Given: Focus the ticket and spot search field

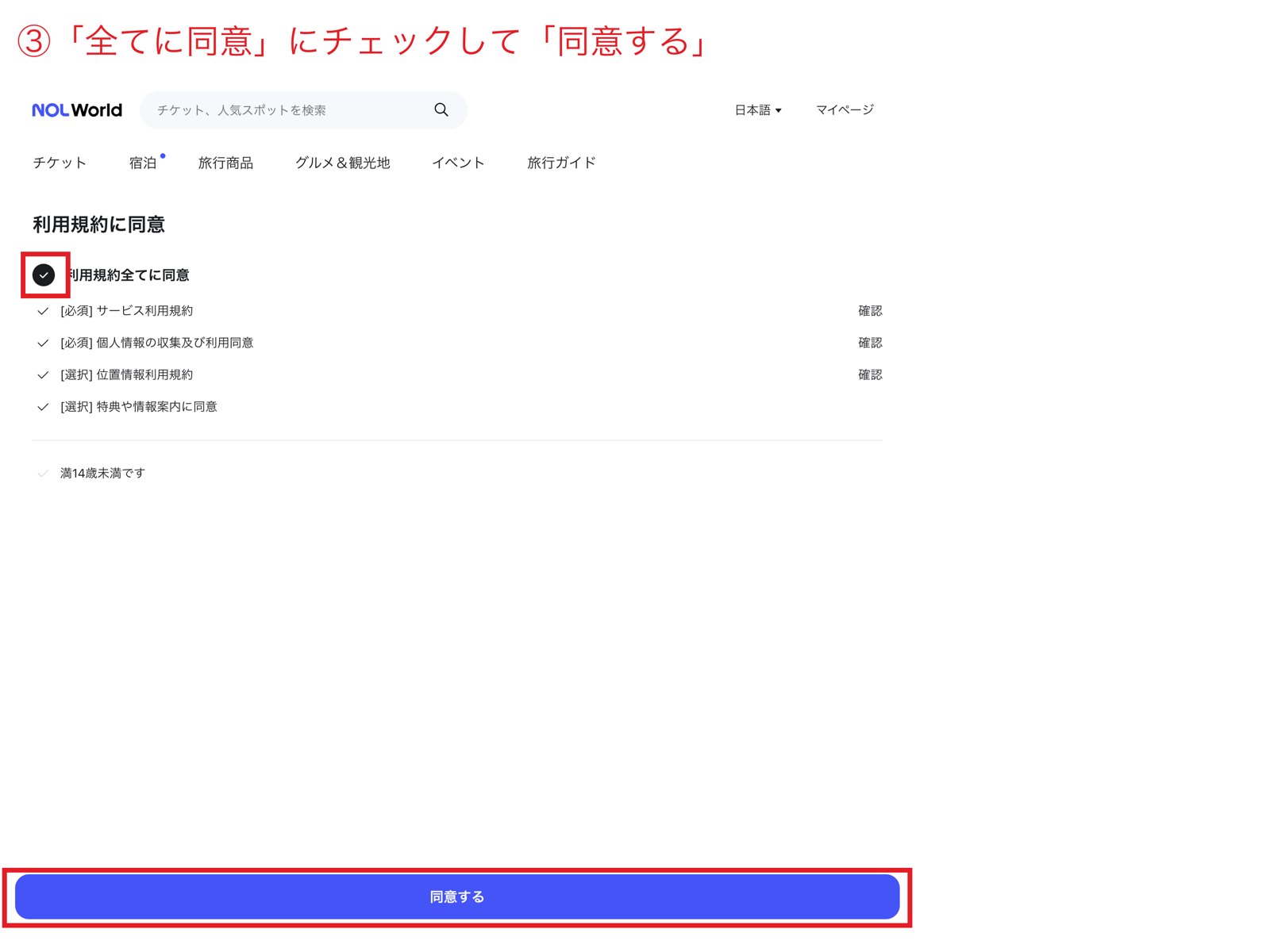Looking at the screenshot, I should (303, 109).
